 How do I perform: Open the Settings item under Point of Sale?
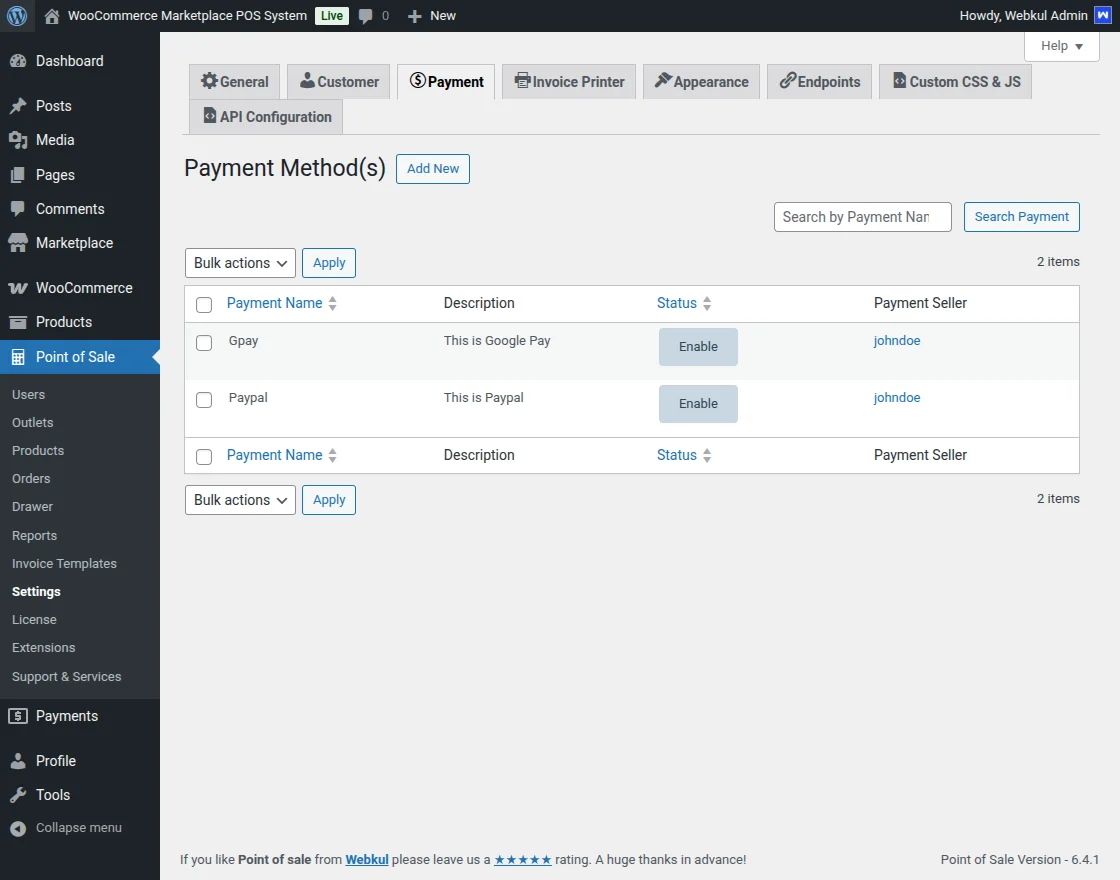coord(36,591)
